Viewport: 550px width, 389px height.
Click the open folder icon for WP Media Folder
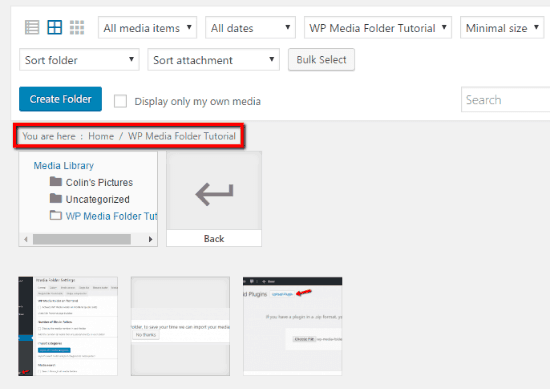coord(56,215)
